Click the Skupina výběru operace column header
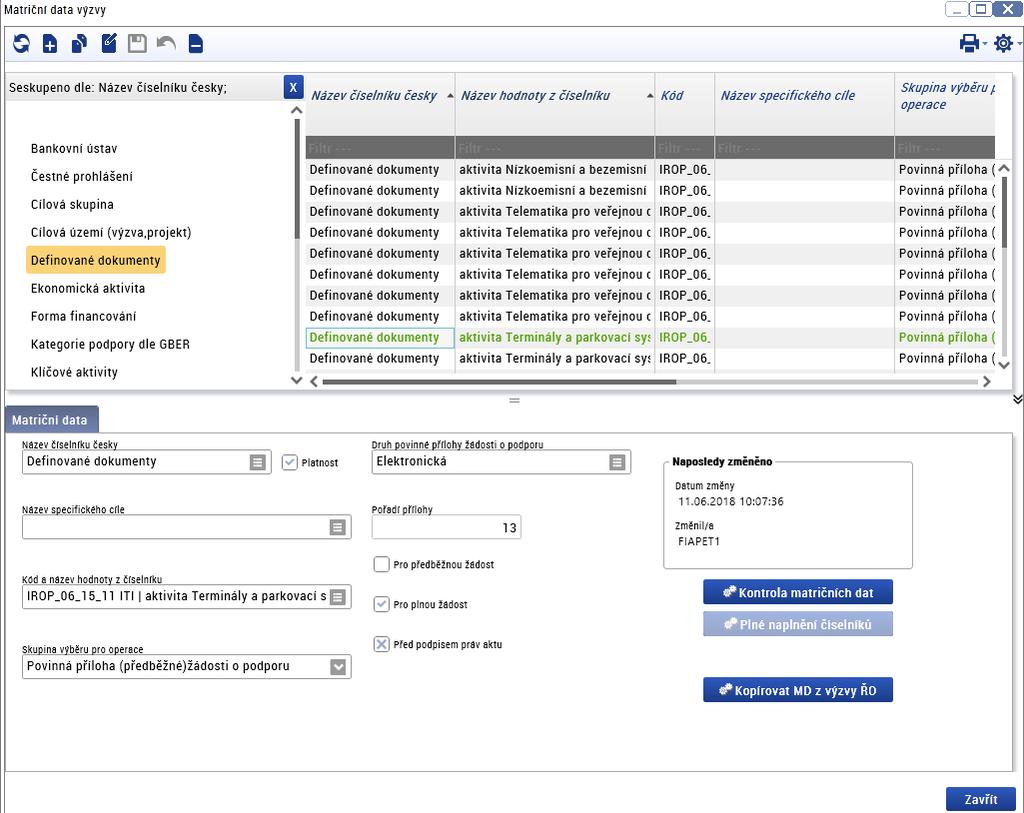 [x=946, y=95]
